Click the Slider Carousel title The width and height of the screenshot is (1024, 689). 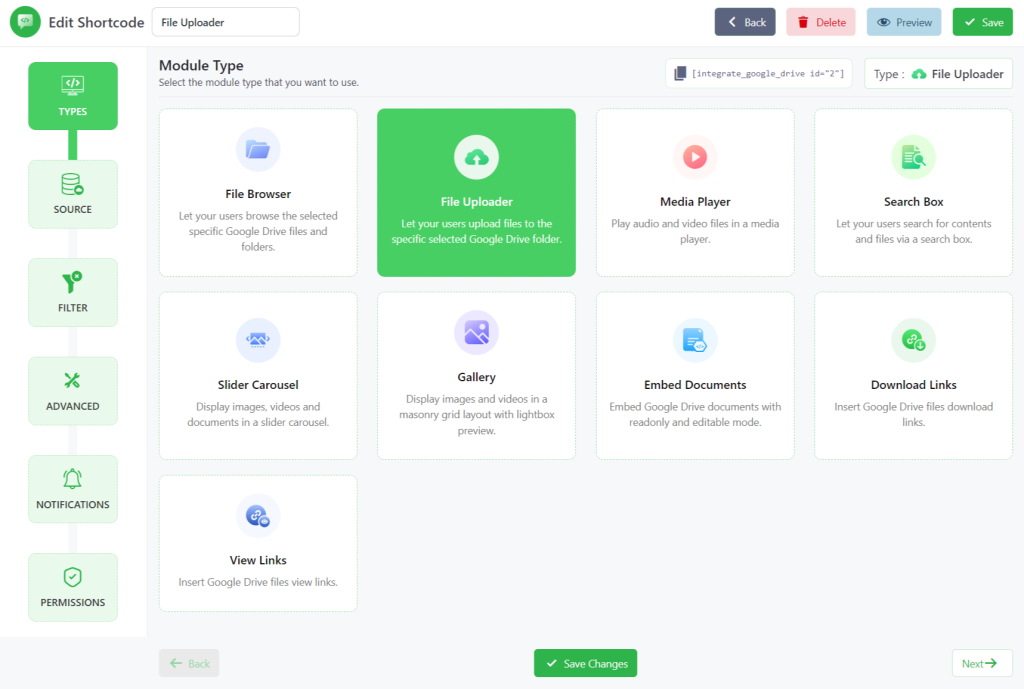pyautogui.click(x=258, y=385)
